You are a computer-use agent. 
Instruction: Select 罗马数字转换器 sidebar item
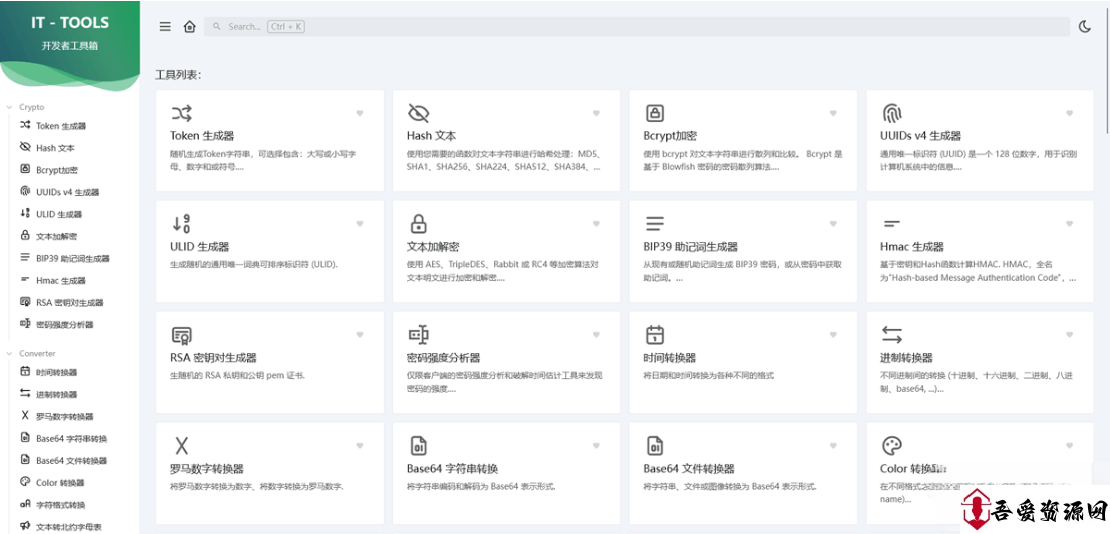tap(64, 416)
